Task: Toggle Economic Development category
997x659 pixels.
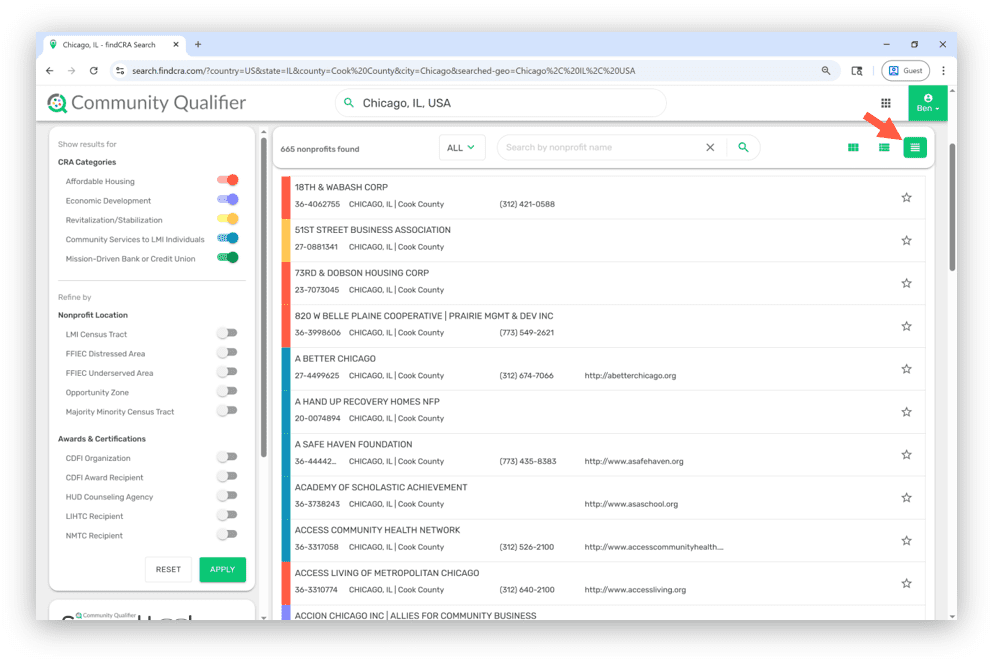Action: (x=228, y=200)
